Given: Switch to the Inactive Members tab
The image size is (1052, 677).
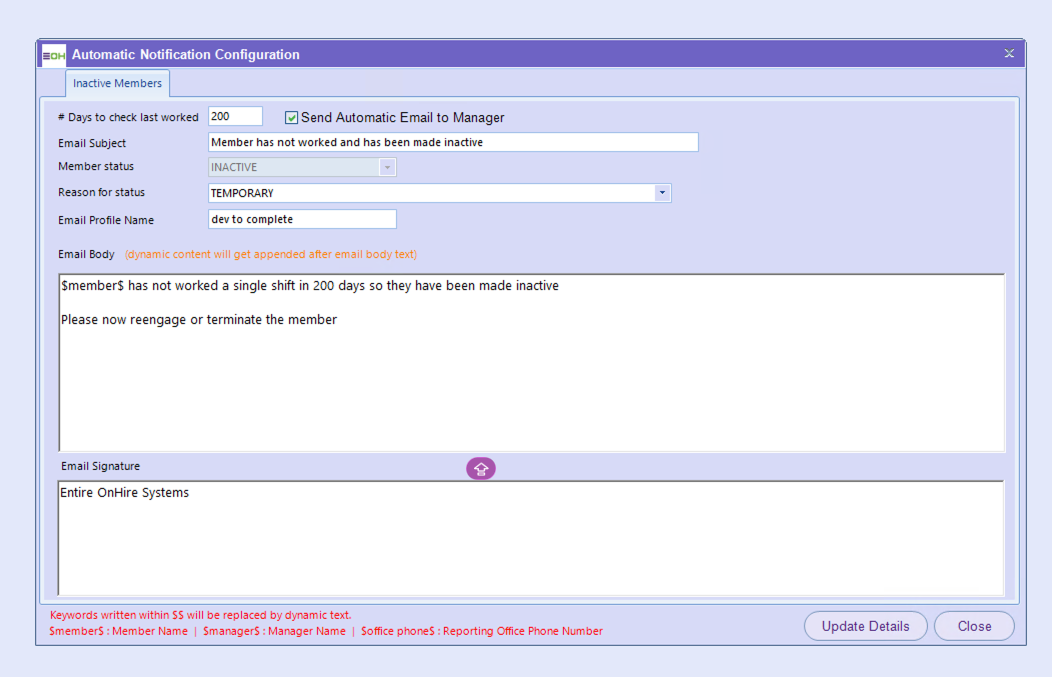Looking at the screenshot, I should tap(117, 83).
